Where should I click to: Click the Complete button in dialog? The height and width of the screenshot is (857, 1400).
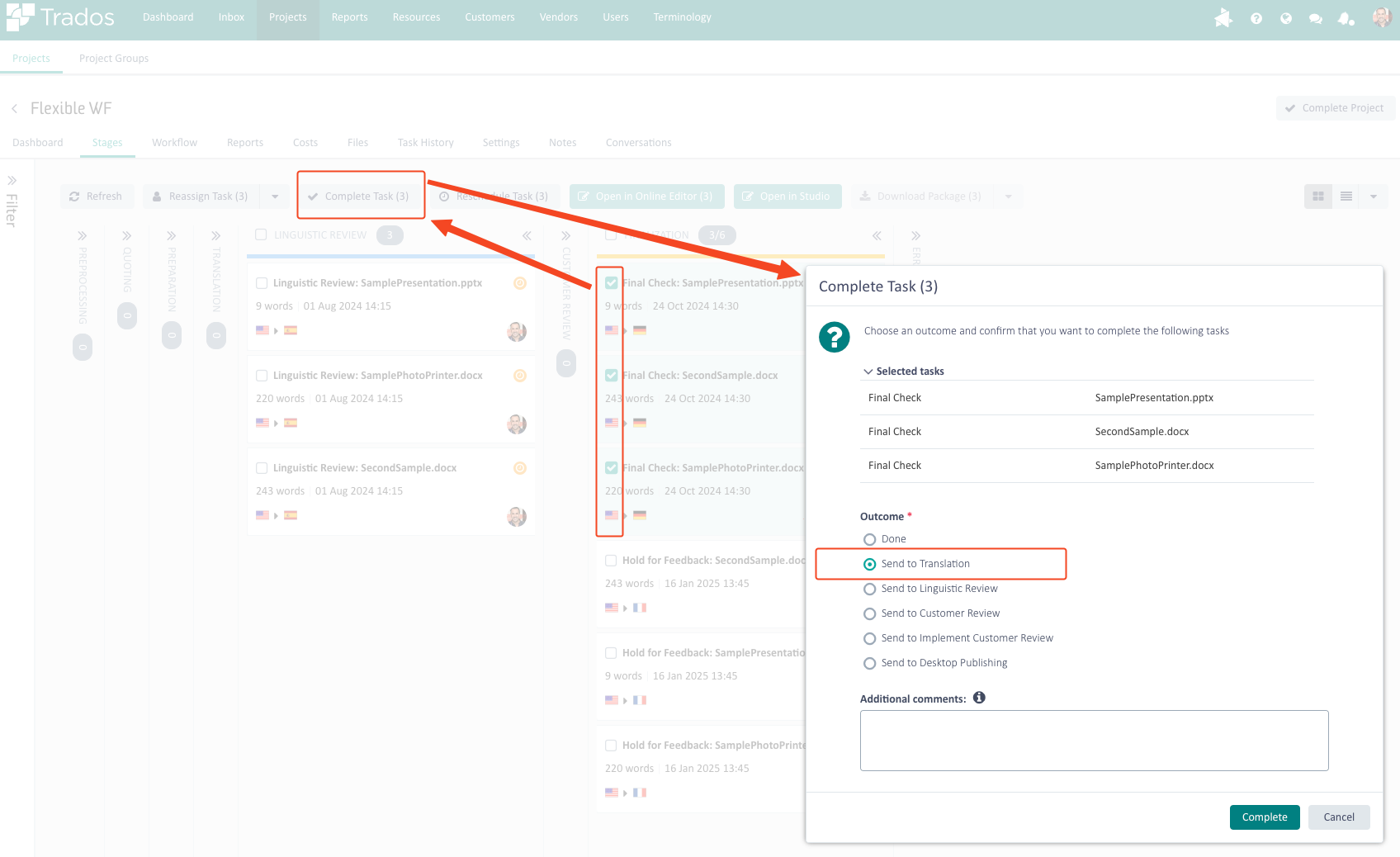1265,817
